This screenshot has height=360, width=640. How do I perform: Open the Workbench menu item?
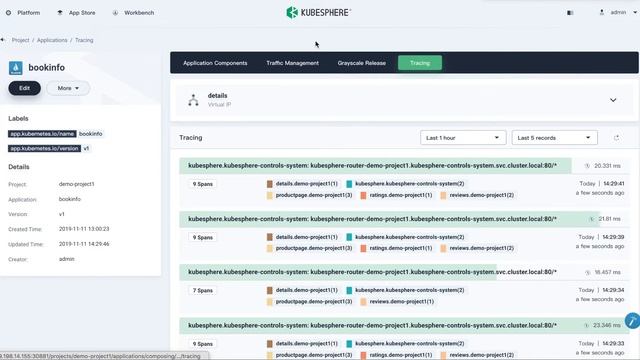pyautogui.click(x=133, y=13)
